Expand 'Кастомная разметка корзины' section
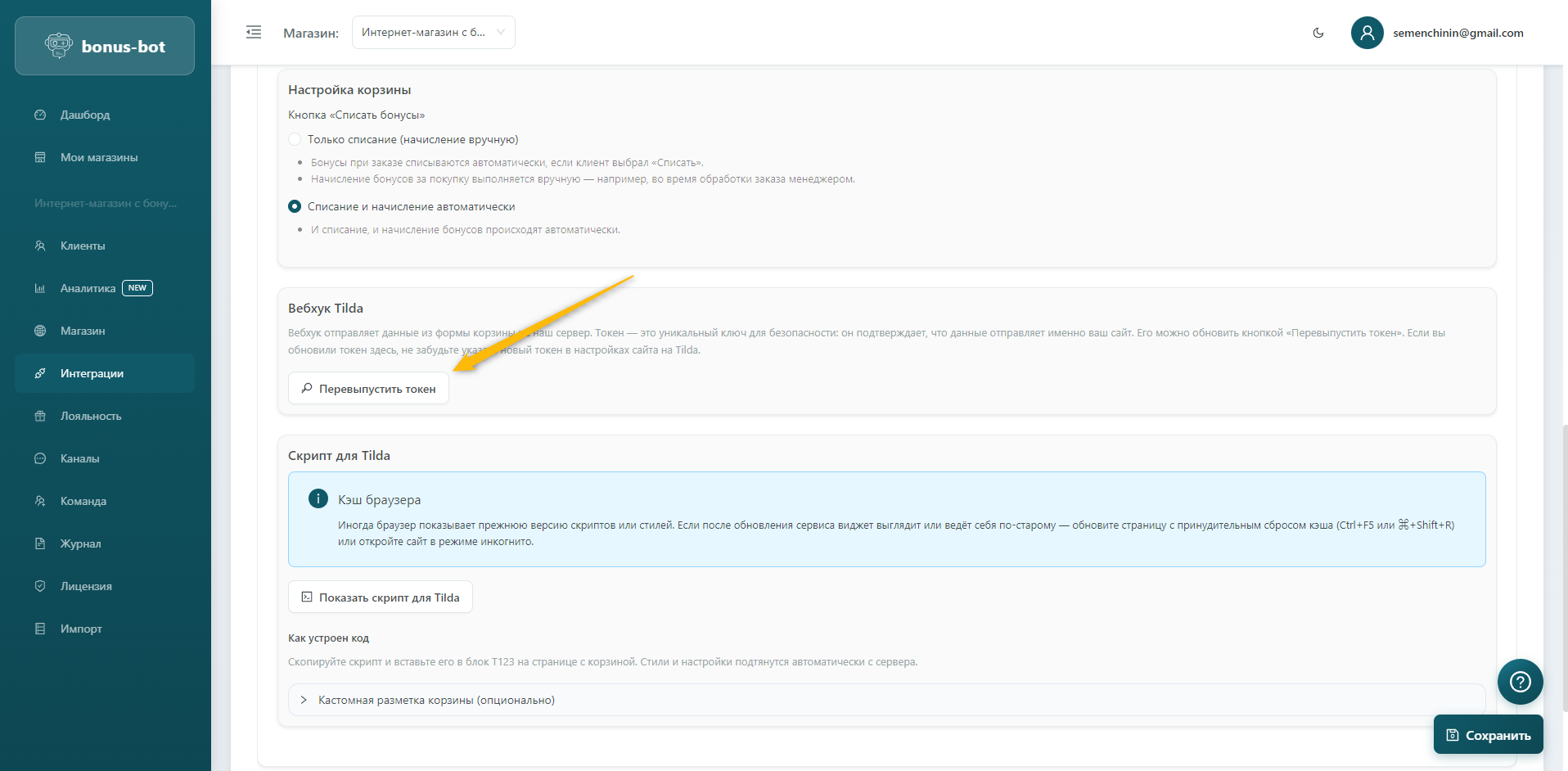Screen dimensions: 1568x771 click(304, 700)
